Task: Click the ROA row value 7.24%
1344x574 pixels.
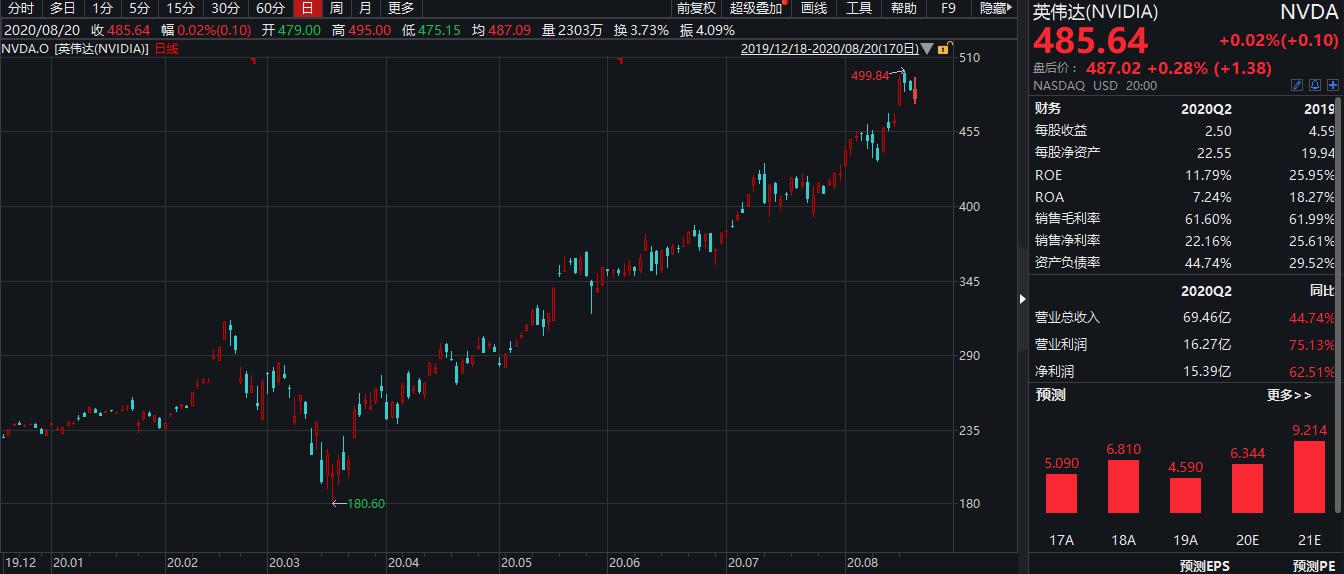Action: [1213, 197]
